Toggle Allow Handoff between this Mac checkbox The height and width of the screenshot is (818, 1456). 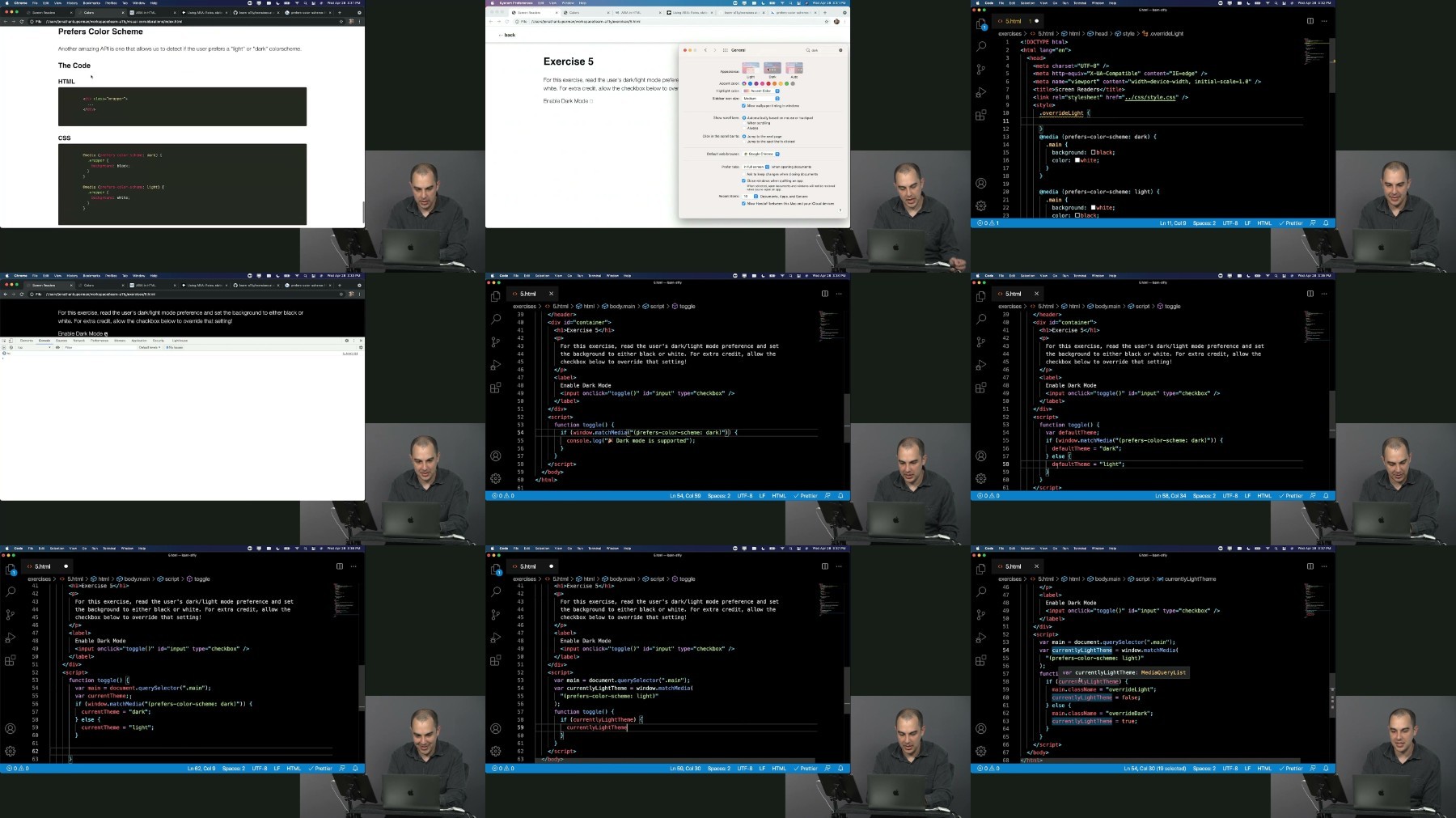pos(743,204)
